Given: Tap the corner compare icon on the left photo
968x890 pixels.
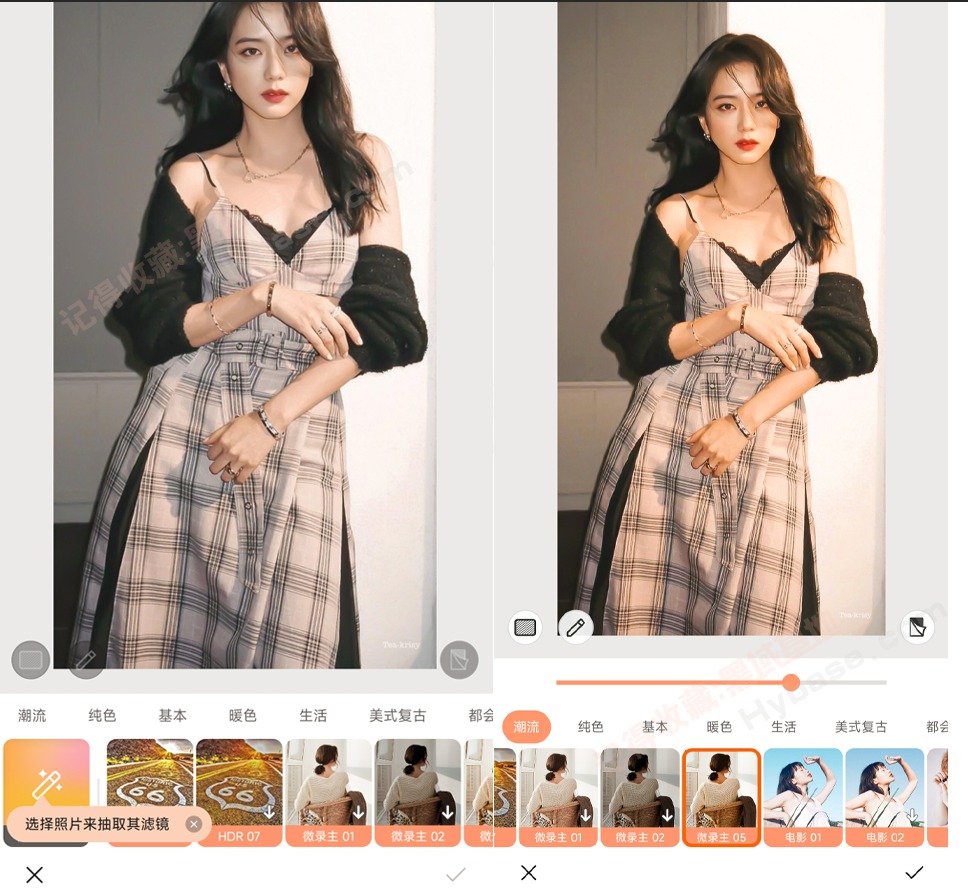Looking at the screenshot, I should click(x=458, y=660).
